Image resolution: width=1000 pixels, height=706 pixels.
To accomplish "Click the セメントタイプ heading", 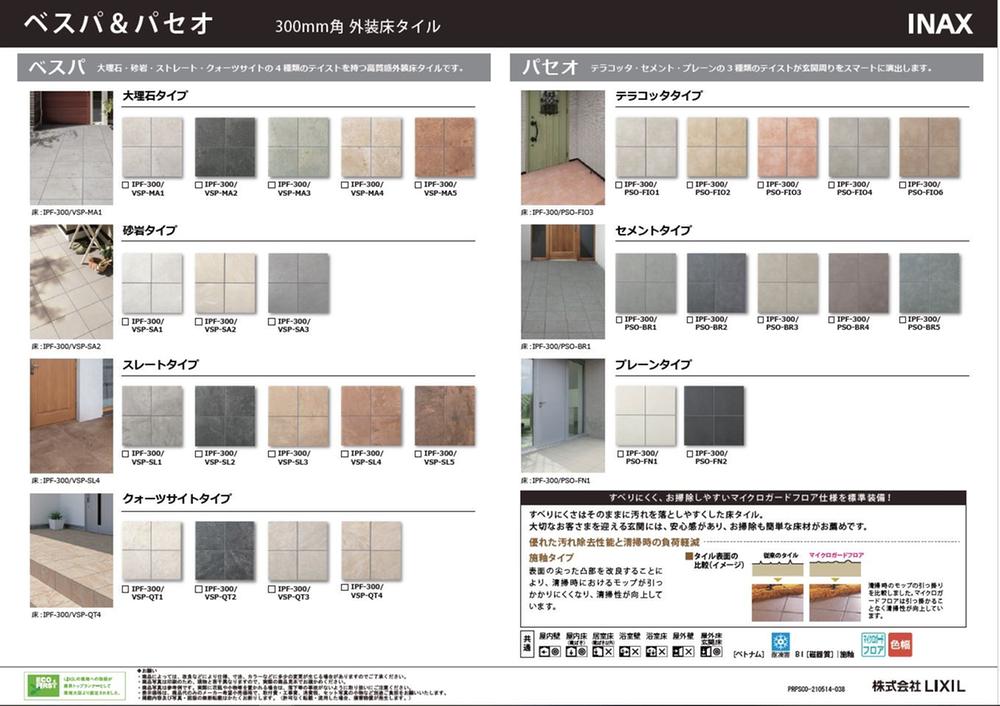I will [x=653, y=230].
